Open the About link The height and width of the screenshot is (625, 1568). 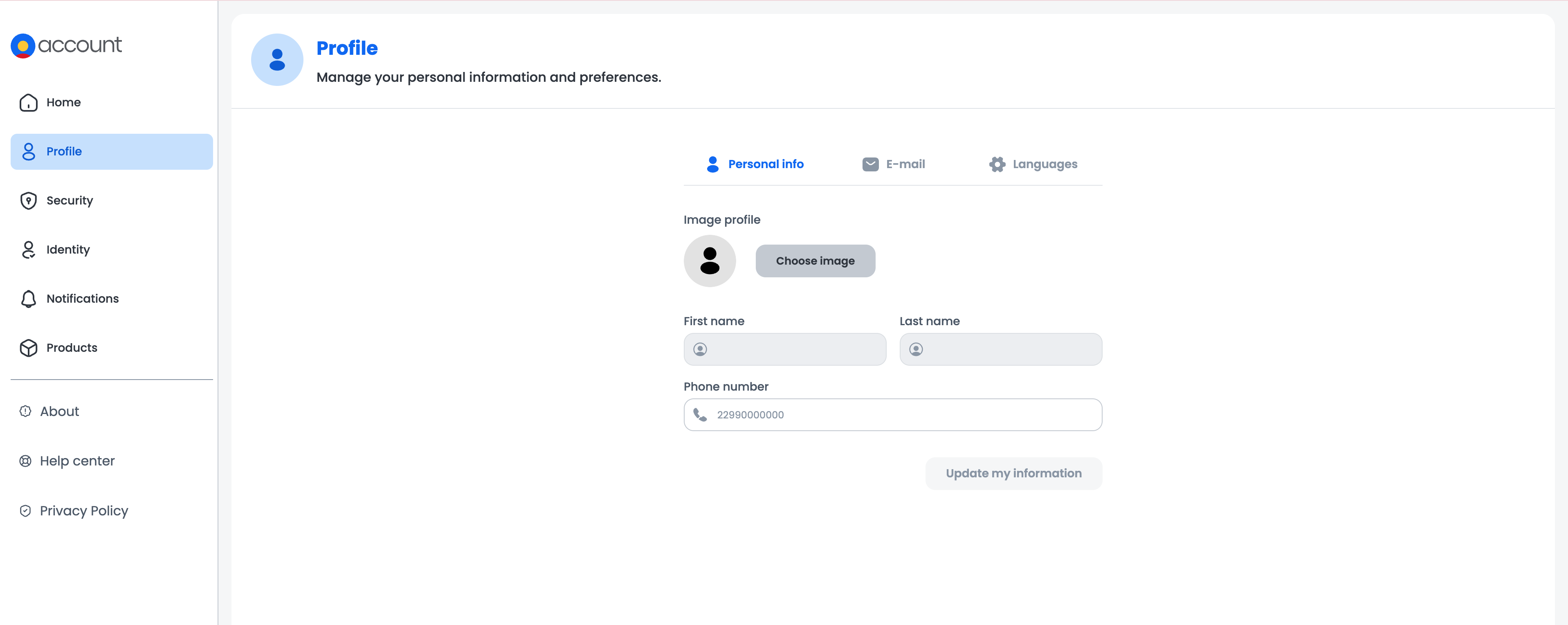click(x=59, y=411)
